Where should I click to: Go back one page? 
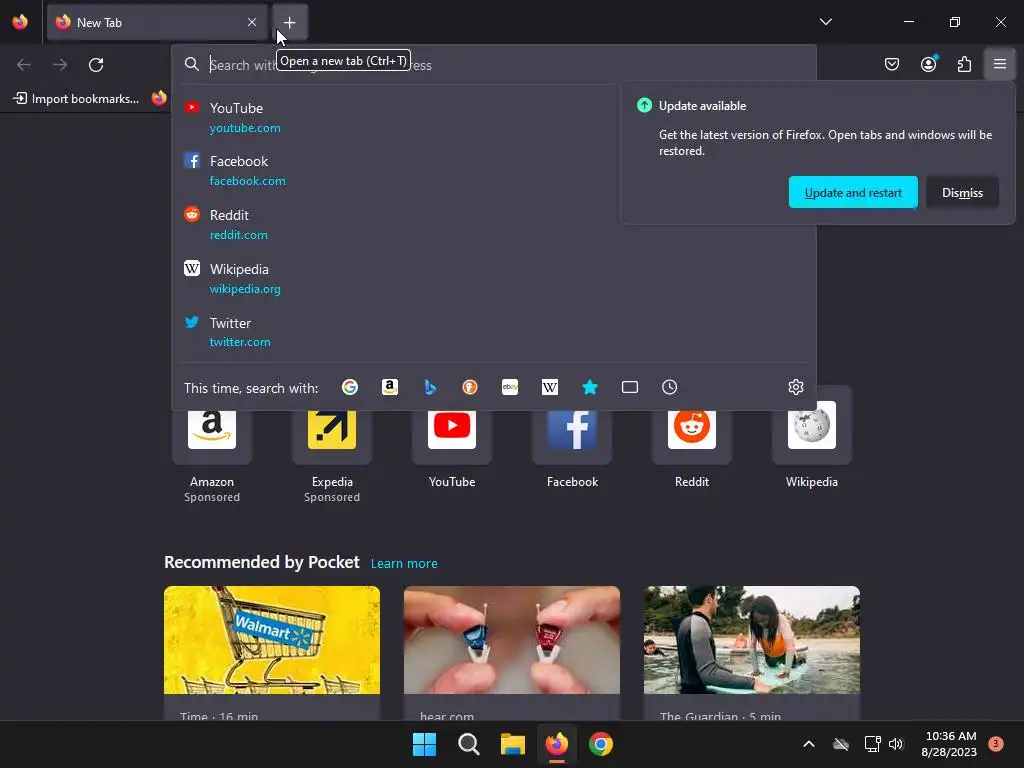click(24, 65)
